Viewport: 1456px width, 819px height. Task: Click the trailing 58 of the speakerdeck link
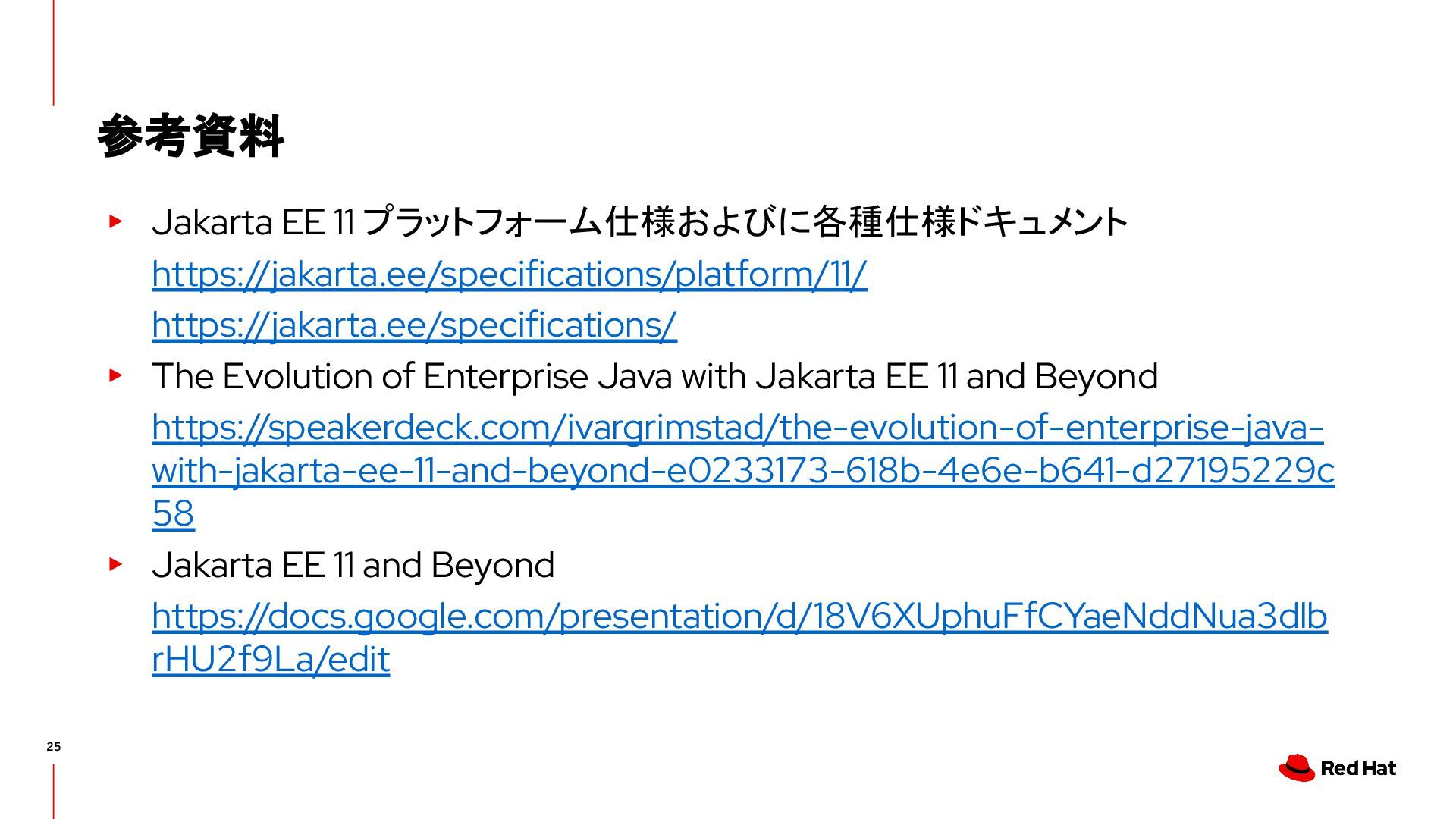point(173,514)
